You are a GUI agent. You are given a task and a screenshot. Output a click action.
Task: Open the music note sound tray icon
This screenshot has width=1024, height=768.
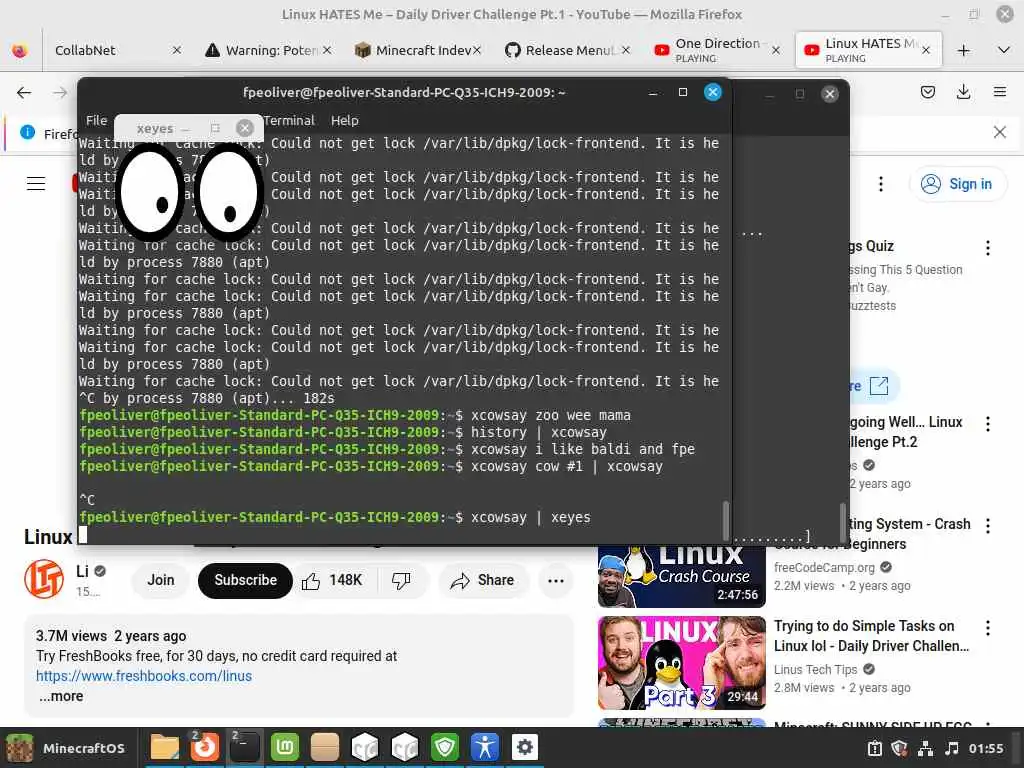tap(952, 748)
